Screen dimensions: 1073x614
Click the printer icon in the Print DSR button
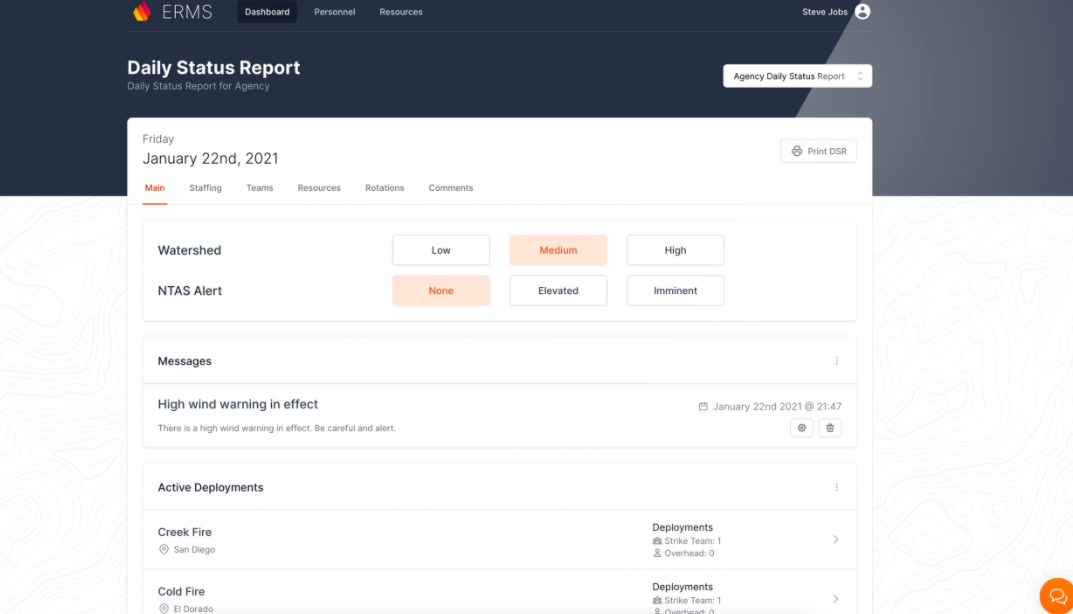click(796, 150)
